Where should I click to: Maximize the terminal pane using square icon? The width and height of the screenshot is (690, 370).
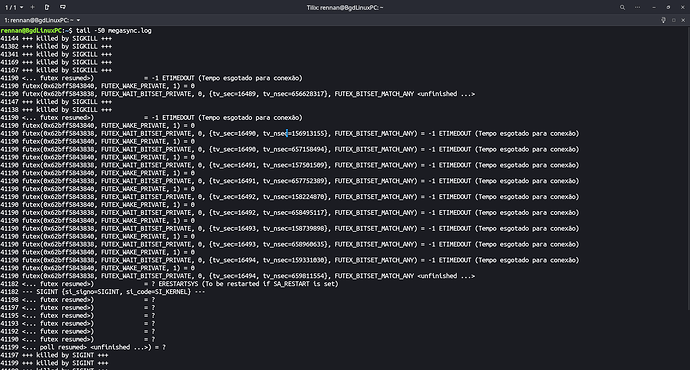[x=674, y=20]
